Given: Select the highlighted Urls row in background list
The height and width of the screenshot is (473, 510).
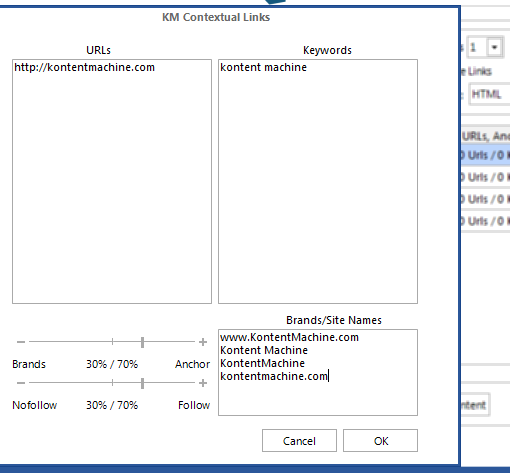Looking at the screenshot, I should pos(486,155).
